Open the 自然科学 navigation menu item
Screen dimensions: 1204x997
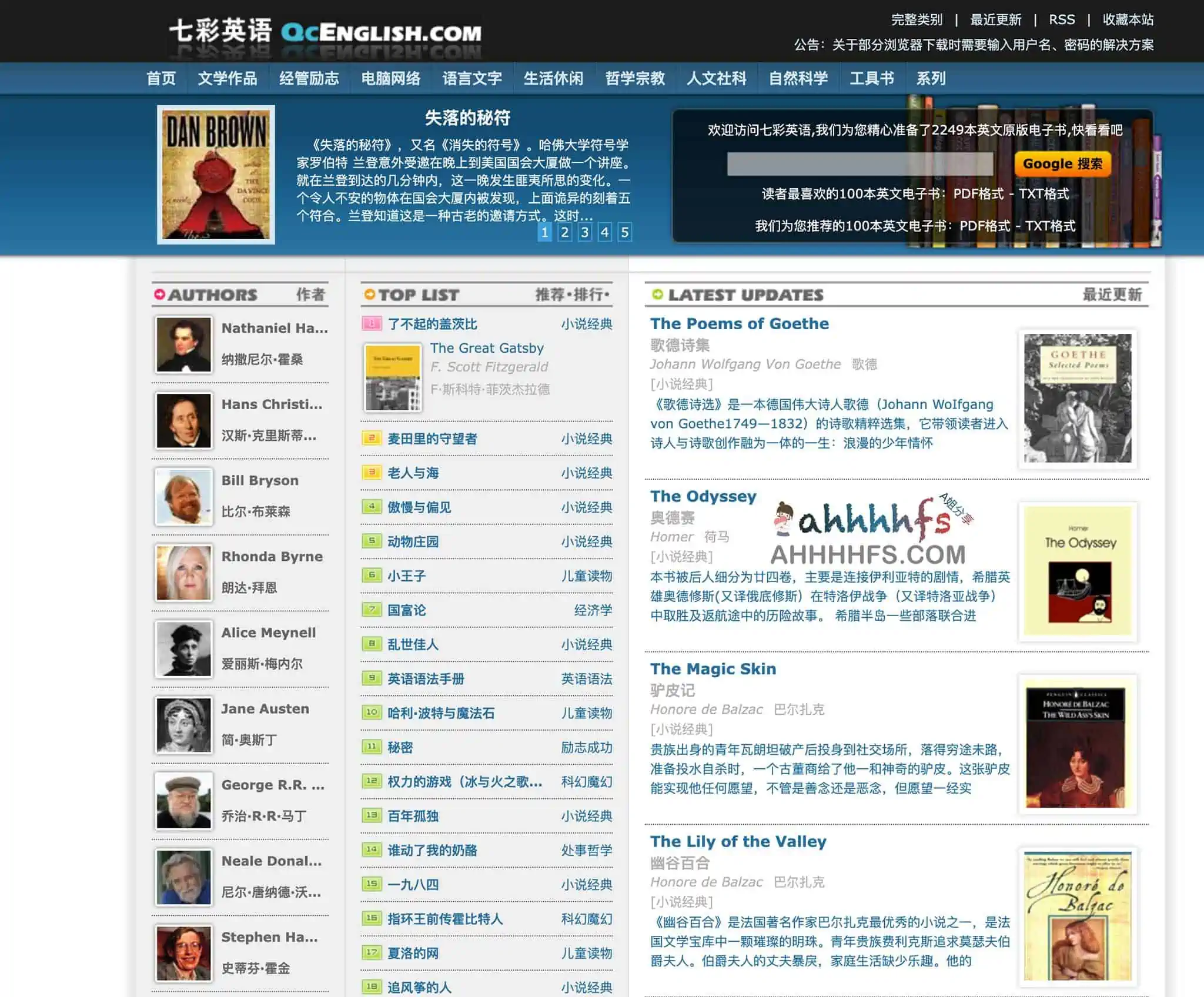click(798, 78)
